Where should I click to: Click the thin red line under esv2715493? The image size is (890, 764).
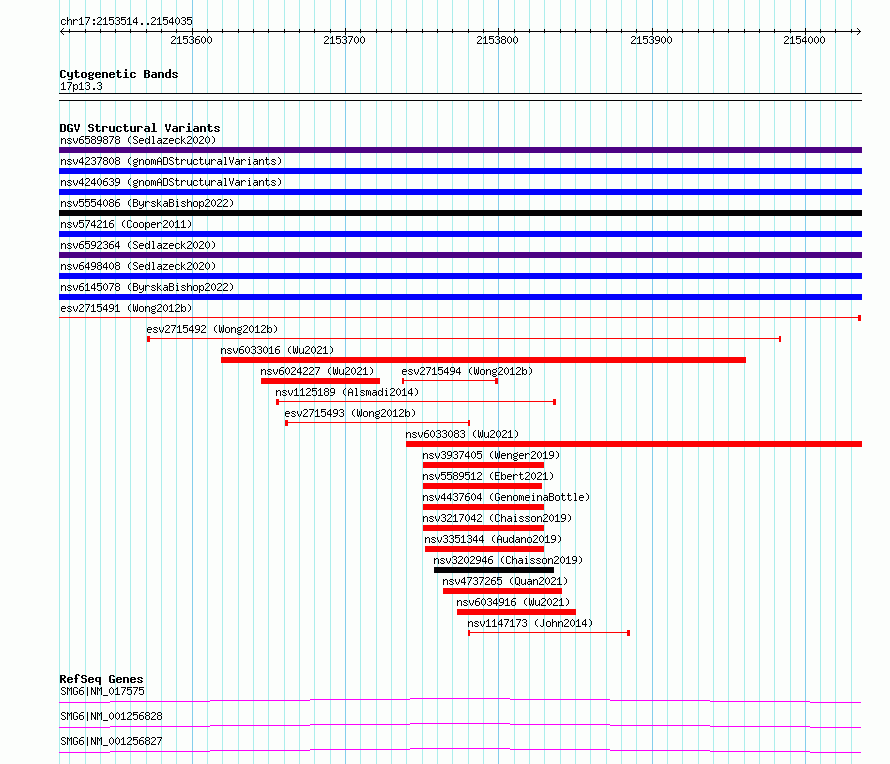[x=377, y=423]
